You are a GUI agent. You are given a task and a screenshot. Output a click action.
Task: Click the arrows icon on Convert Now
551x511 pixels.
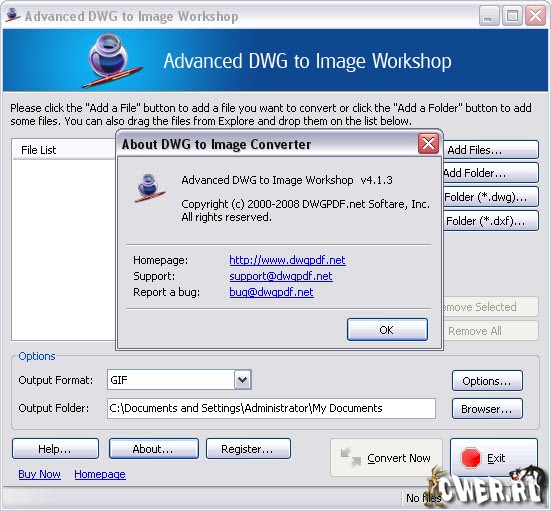point(351,456)
